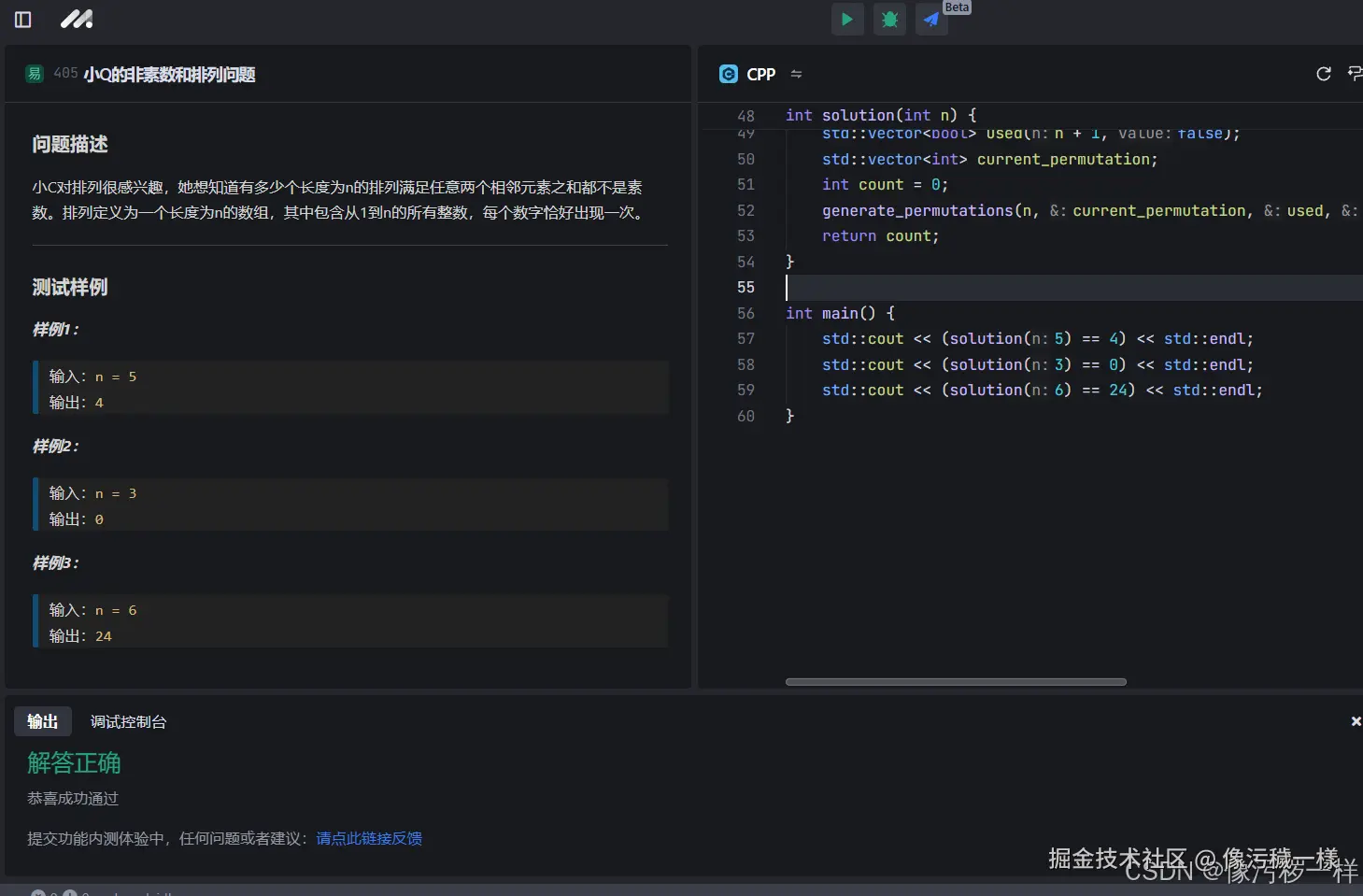Image resolution: width=1363 pixels, height=896 pixels.
Task: Click the std::vector<int> current_permutation line
Action: coord(990,159)
